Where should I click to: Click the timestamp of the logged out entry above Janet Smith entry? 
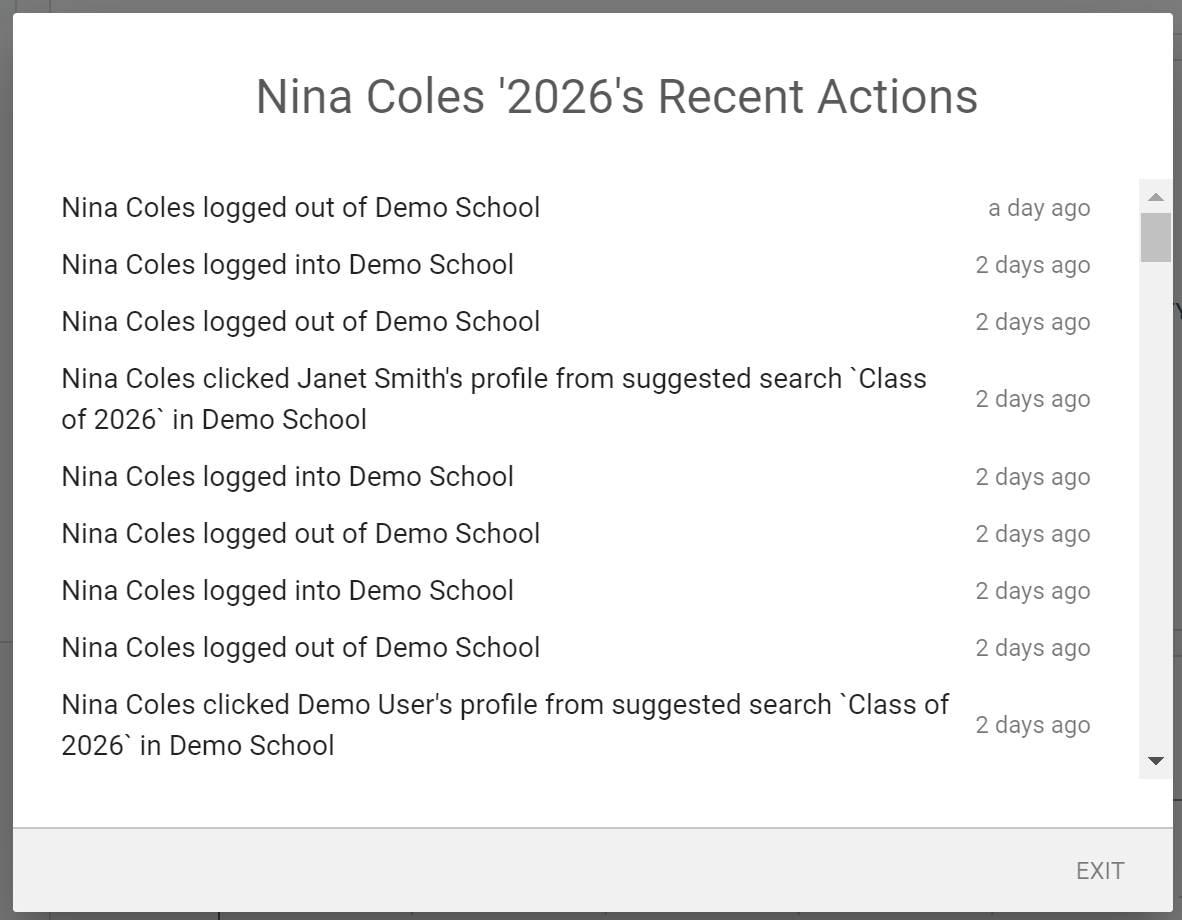click(1032, 322)
